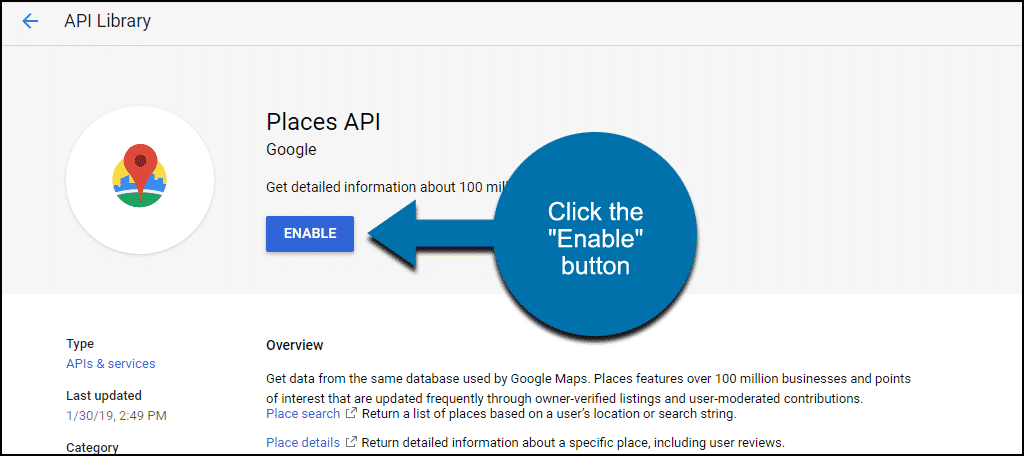Open the Place search link
Image resolution: width=1024 pixels, height=456 pixels.
click(x=303, y=414)
